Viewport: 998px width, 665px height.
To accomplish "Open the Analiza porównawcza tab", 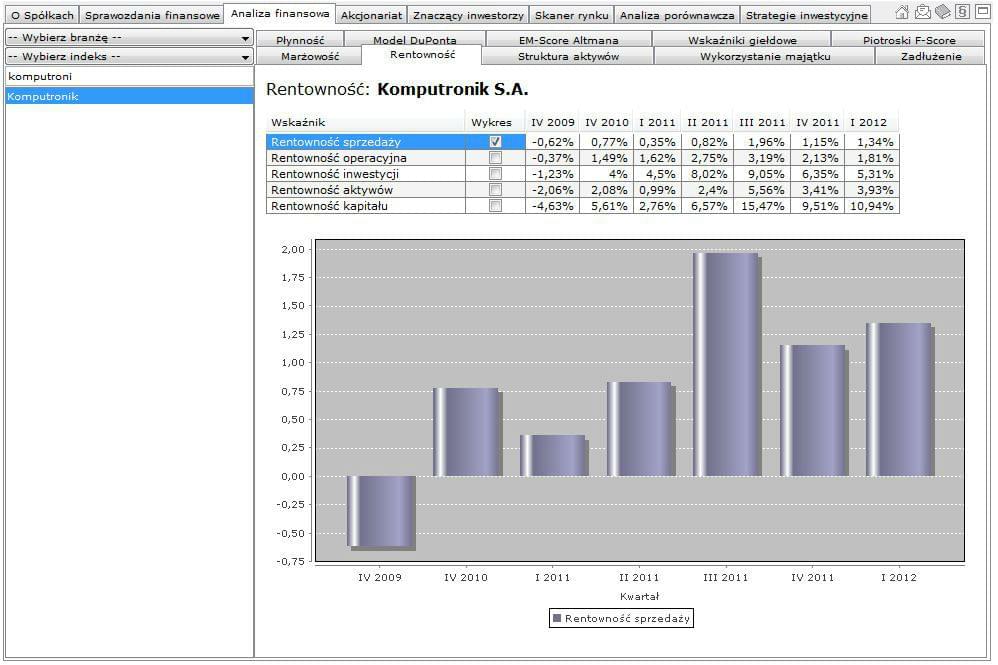I will click(x=677, y=15).
